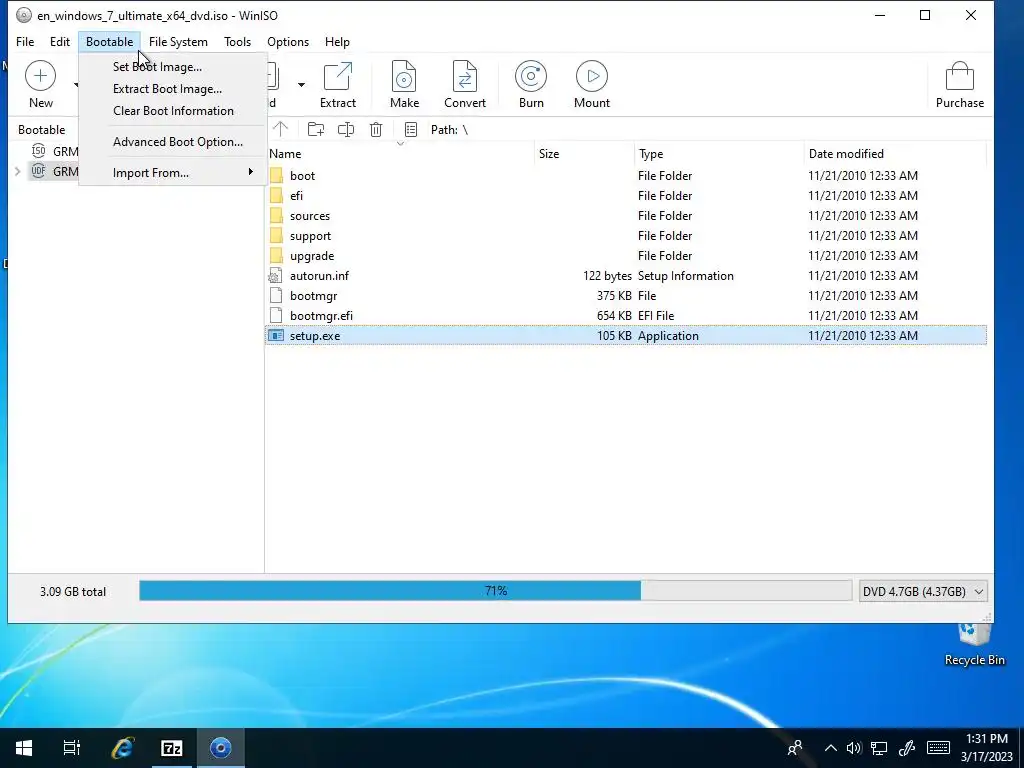The image size is (1024, 768).
Task: Select the ISO GRM volume icon in tree
Action: 39,152
